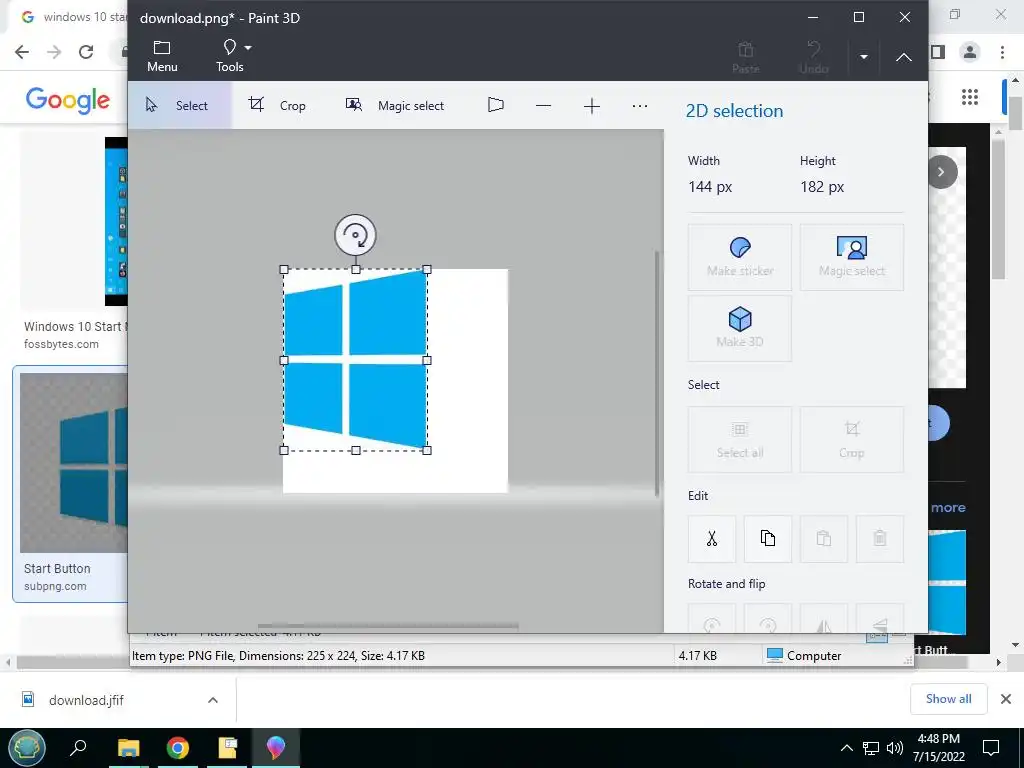Click the Windows logo image on canvas
Viewport: 1024px width, 768px height.
click(356, 359)
